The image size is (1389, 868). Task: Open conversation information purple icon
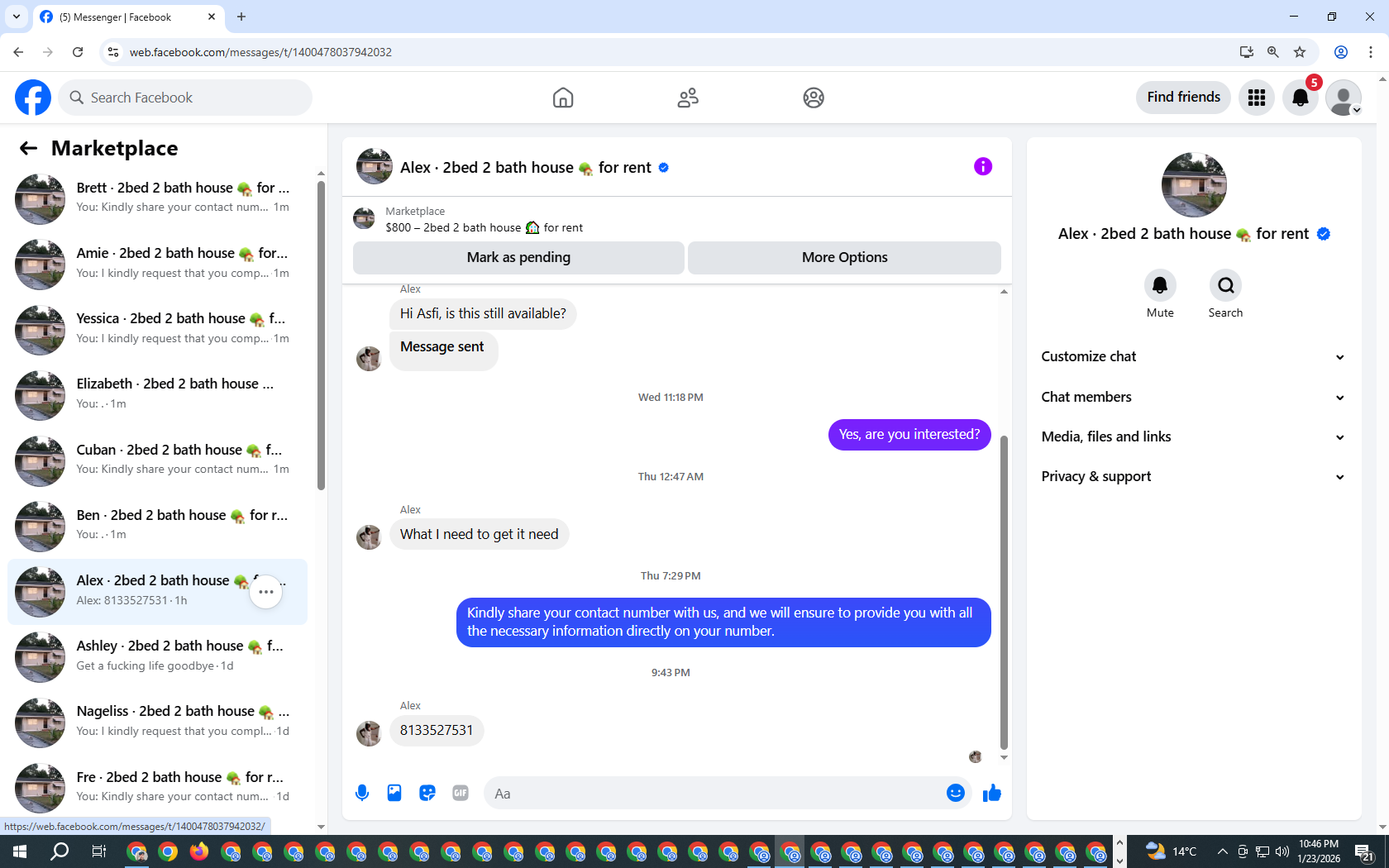[983, 167]
